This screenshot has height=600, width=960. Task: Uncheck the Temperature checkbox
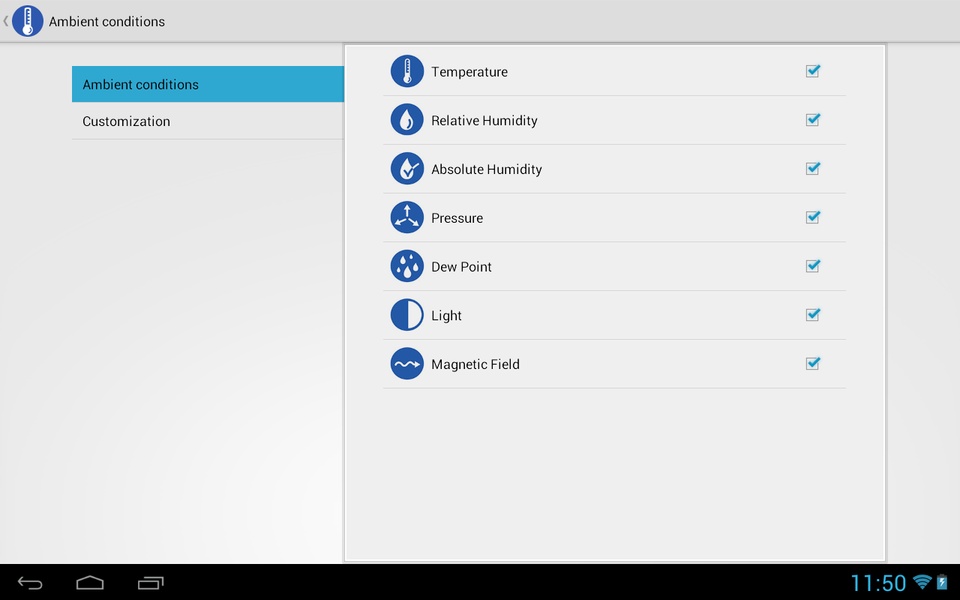813,71
